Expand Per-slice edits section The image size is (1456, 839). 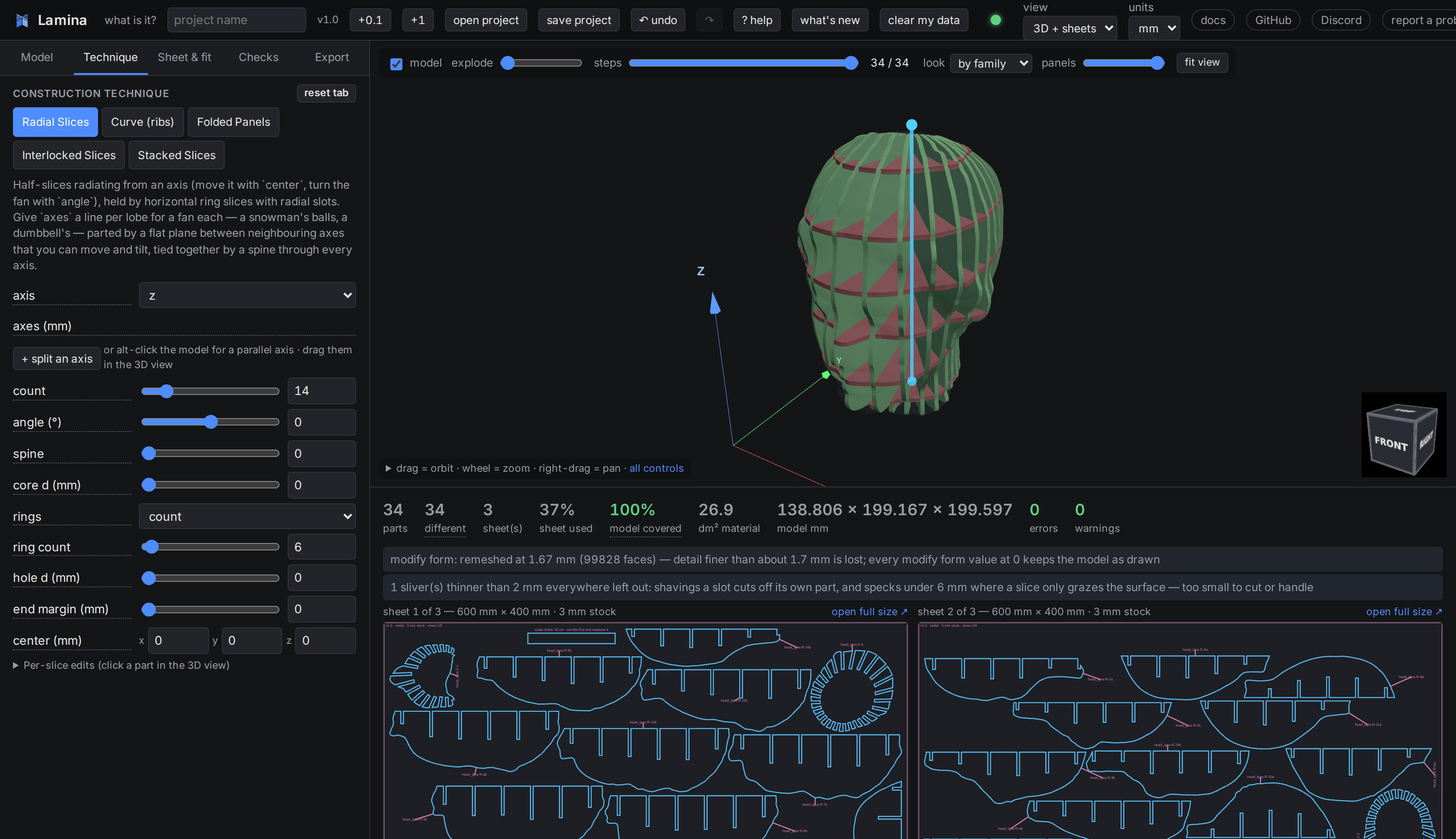(x=121, y=665)
